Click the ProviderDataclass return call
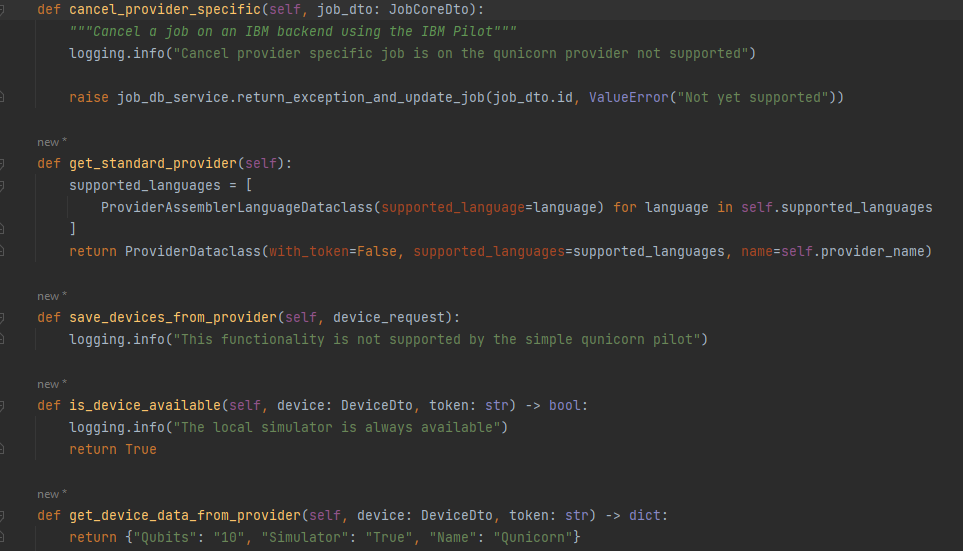 tap(193, 252)
